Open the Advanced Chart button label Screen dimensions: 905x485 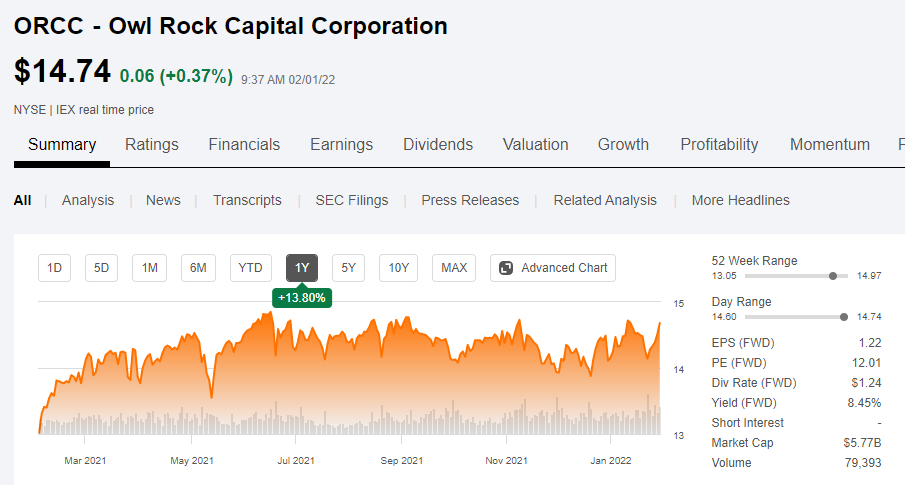(x=564, y=268)
